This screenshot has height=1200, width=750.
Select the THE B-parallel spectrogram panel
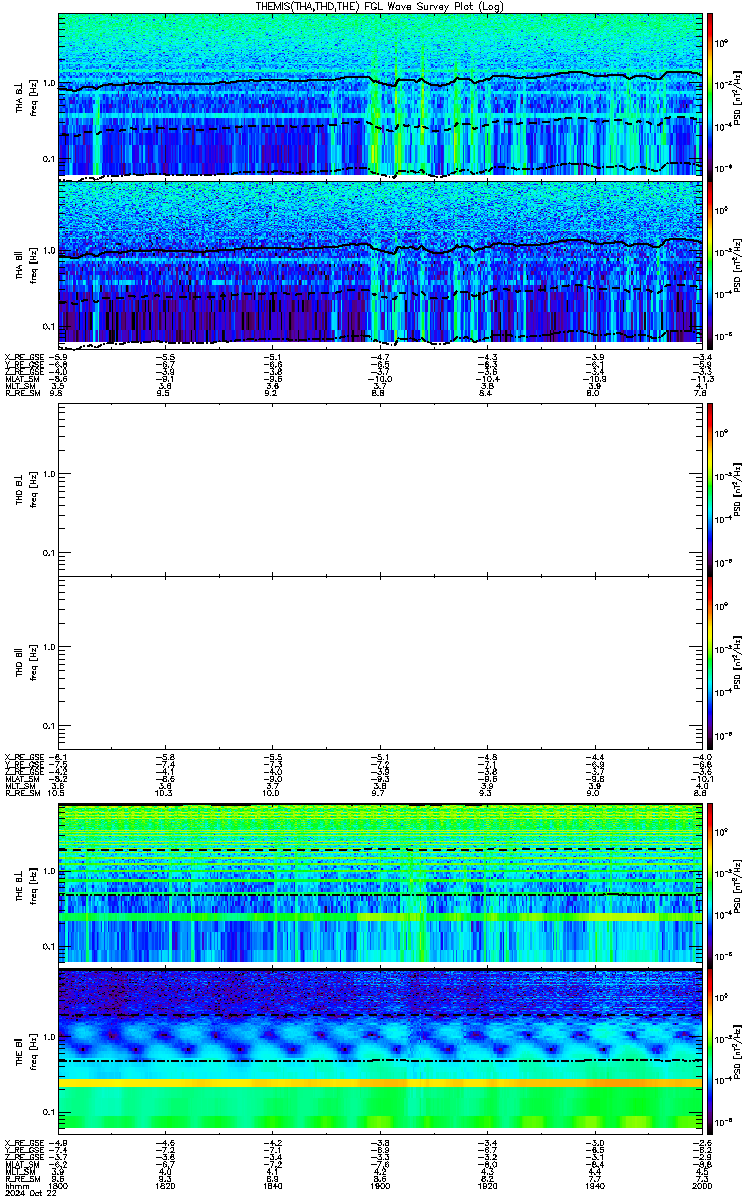(381, 1050)
